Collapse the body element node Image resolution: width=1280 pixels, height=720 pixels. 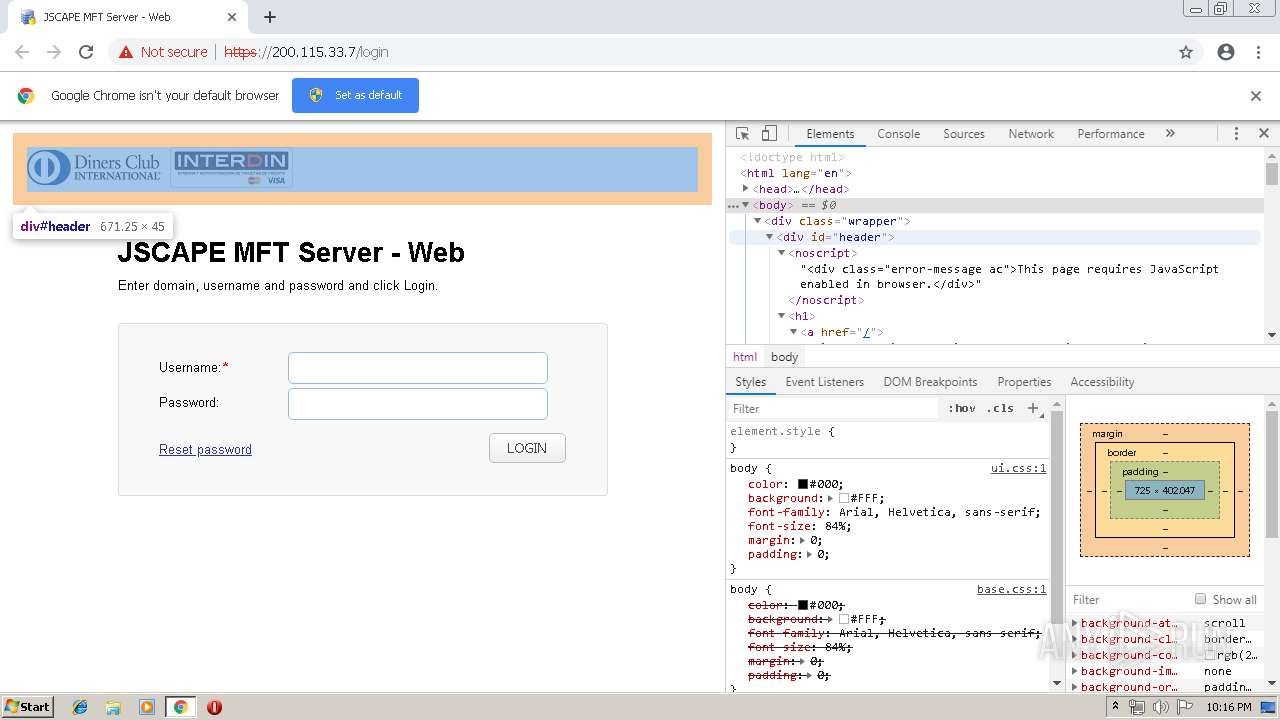pos(745,205)
